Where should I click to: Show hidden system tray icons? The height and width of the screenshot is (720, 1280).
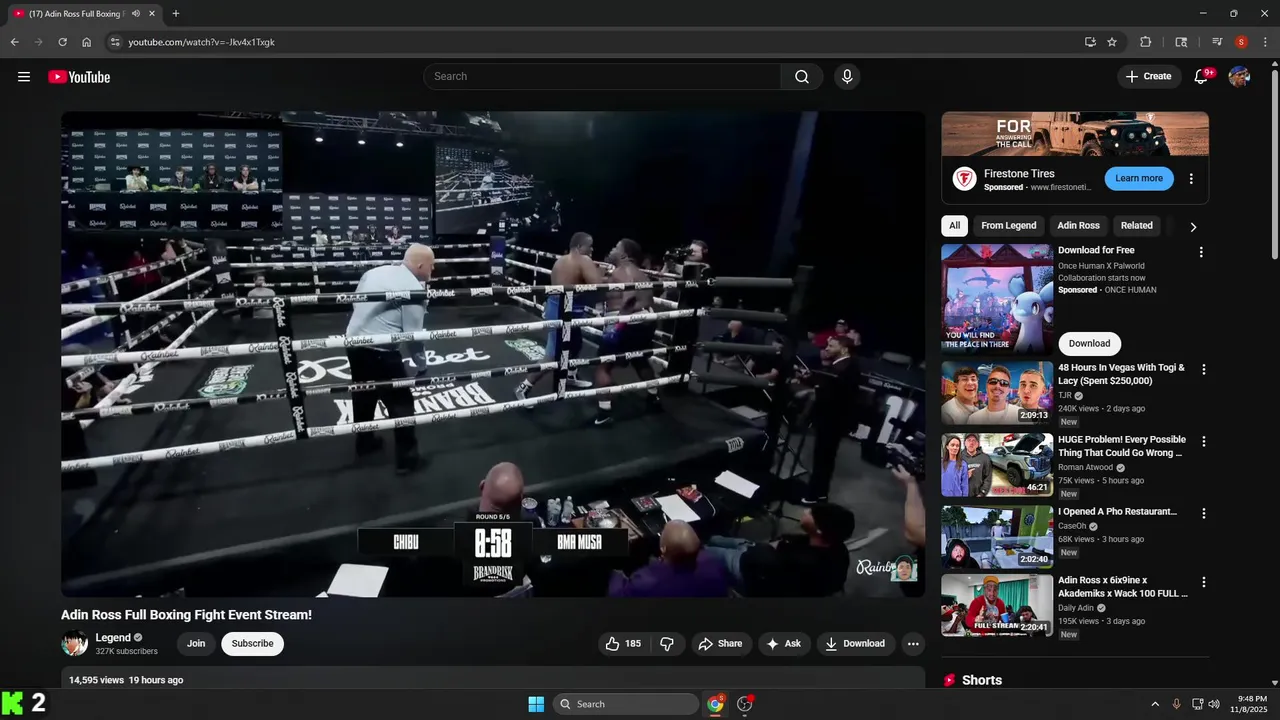tap(1155, 704)
